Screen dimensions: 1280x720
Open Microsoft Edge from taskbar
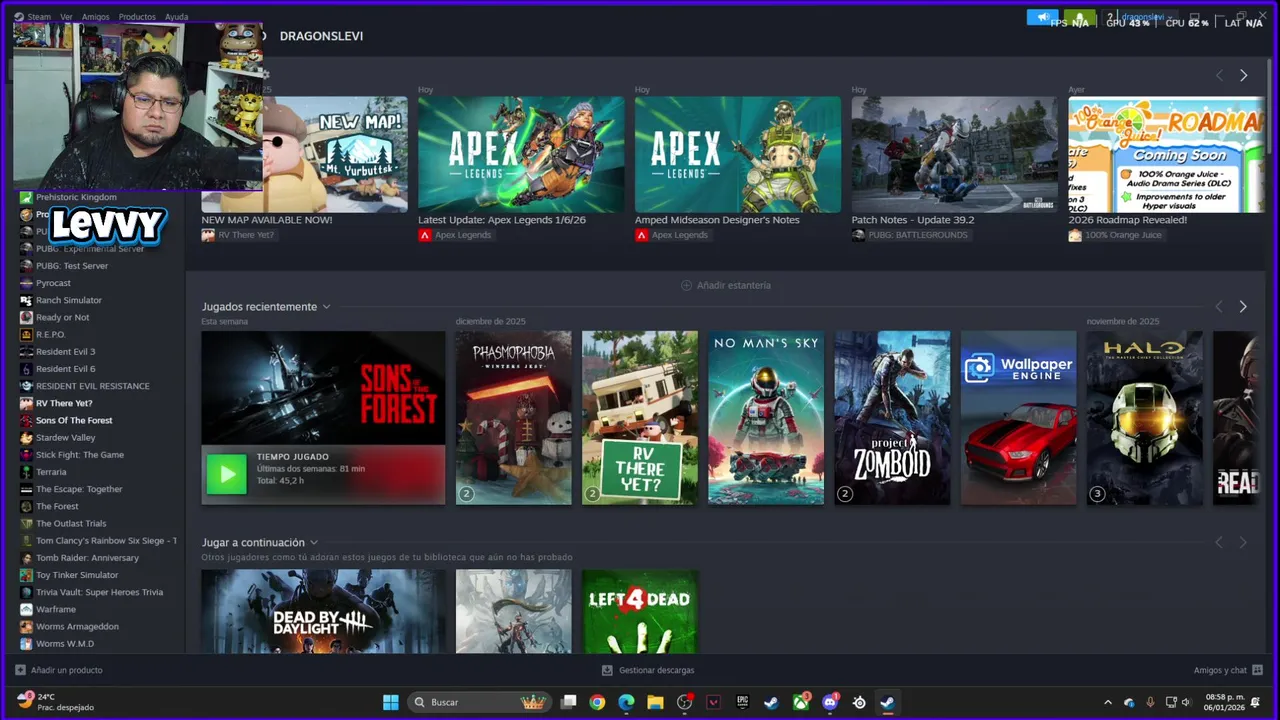[626, 702]
